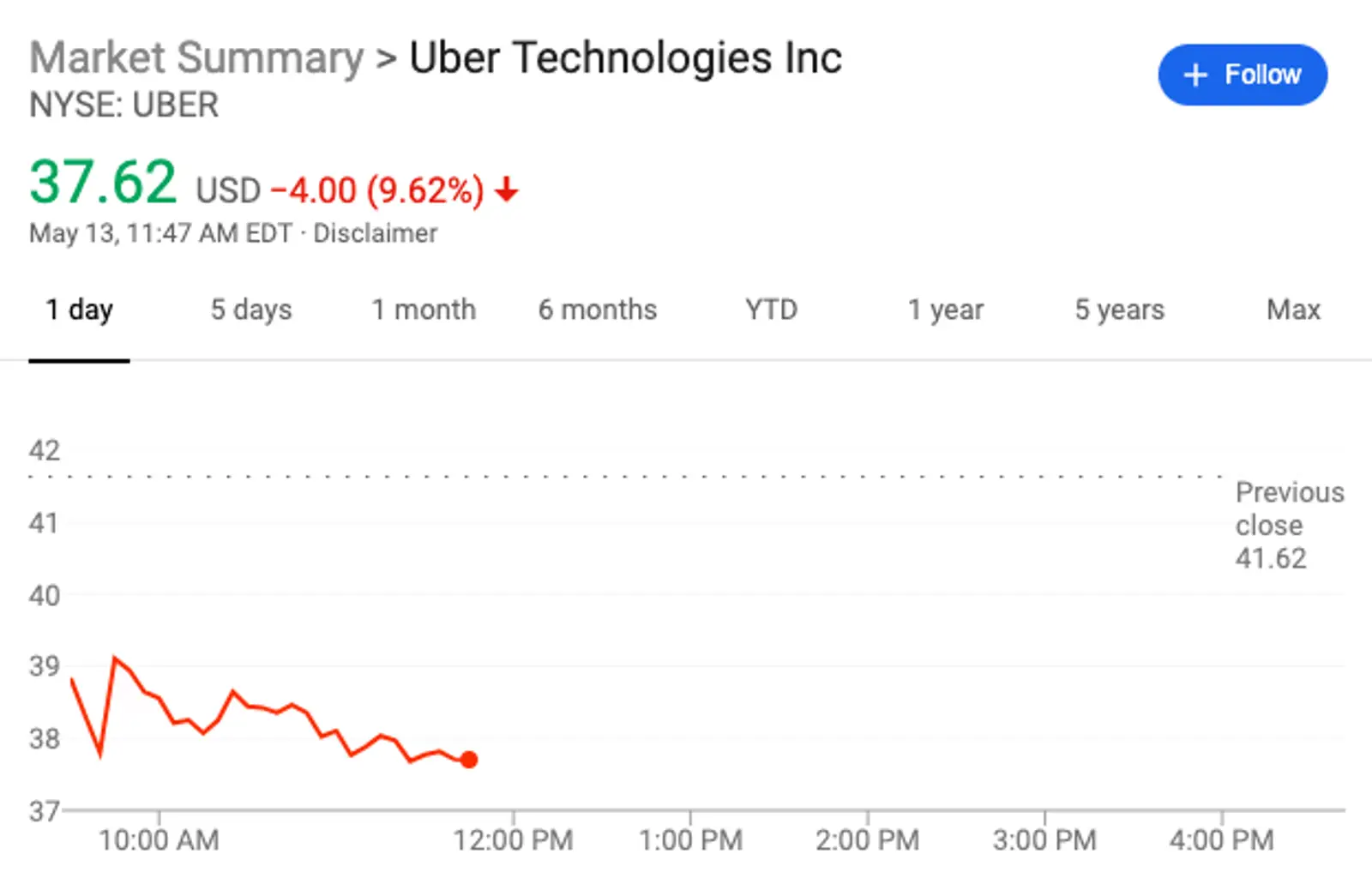Open the Disclaimer link
Screen dimensions: 1372x872
tap(375, 233)
